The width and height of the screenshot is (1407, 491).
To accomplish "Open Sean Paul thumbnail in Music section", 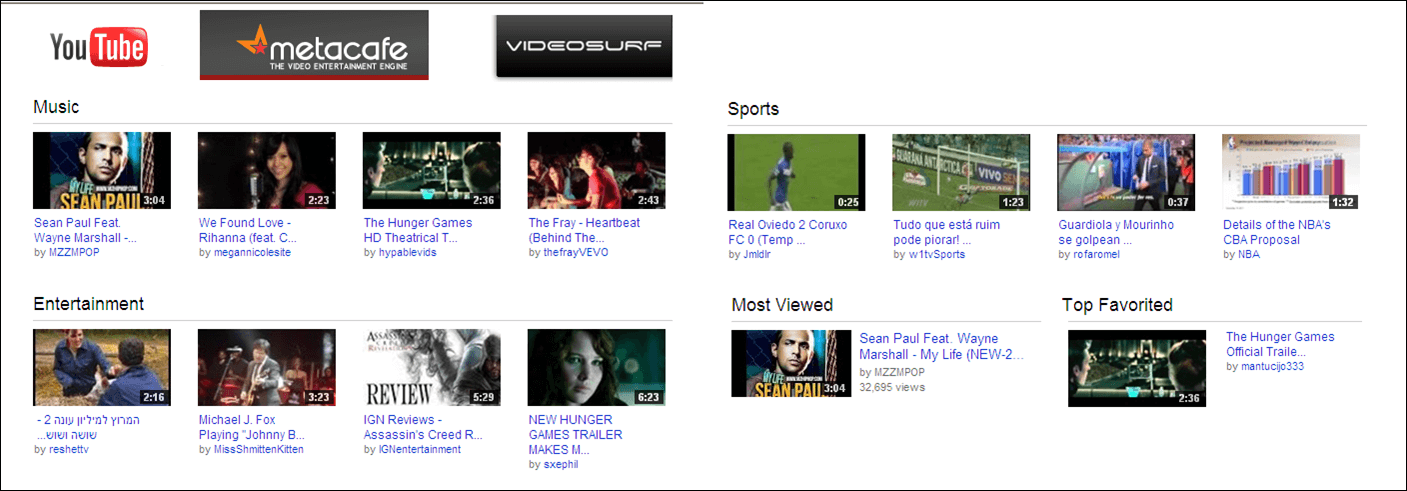I will 102,171.
